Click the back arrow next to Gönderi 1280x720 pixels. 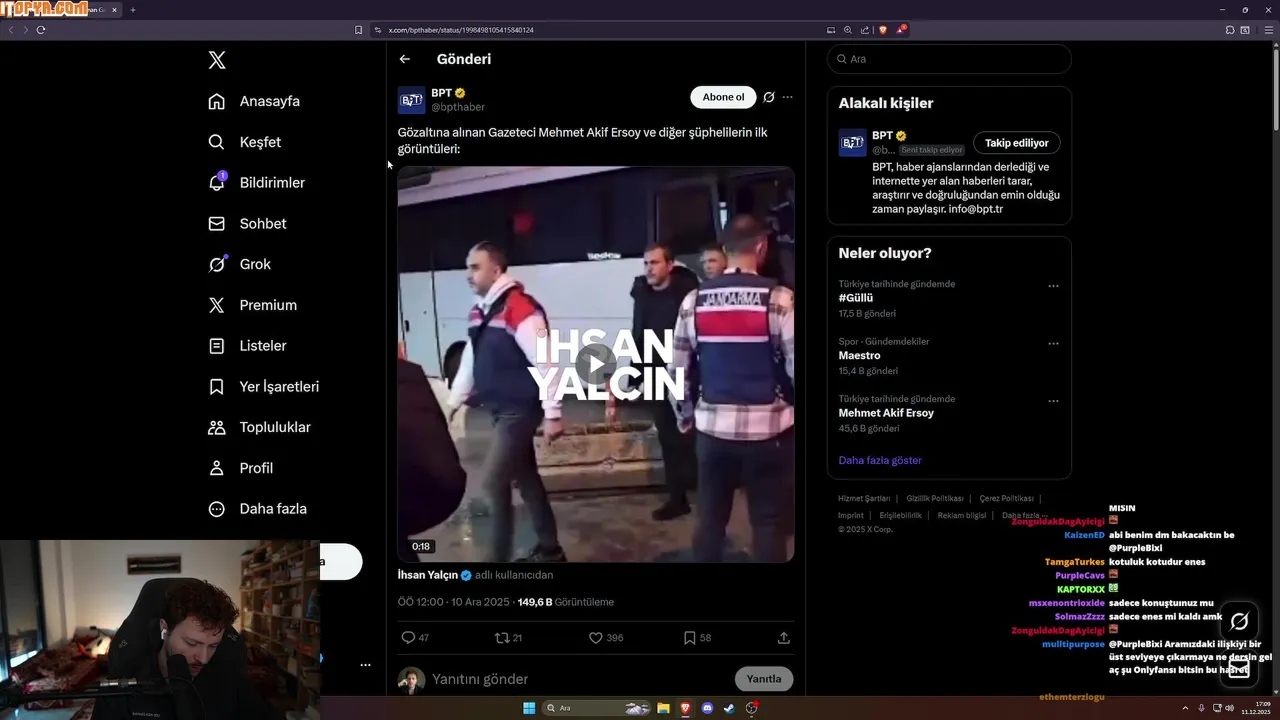coord(405,59)
